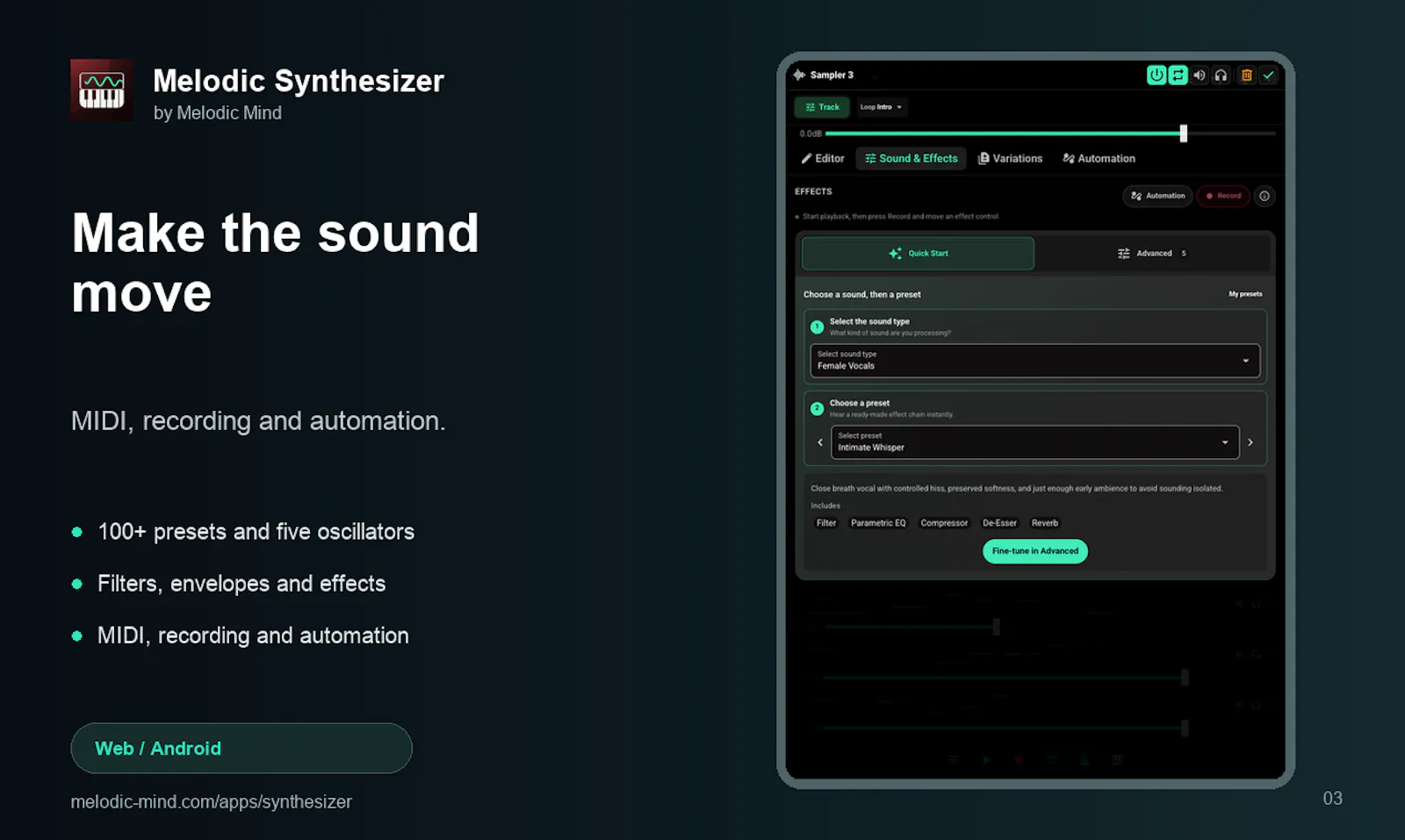Switch to the Editor tab
The width and height of the screenshot is (1405, 840).
823,159
